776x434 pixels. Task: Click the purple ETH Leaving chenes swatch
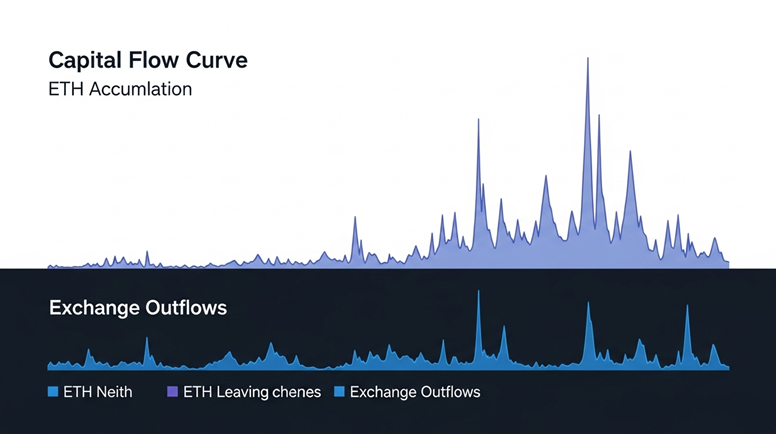pos(172,392)
